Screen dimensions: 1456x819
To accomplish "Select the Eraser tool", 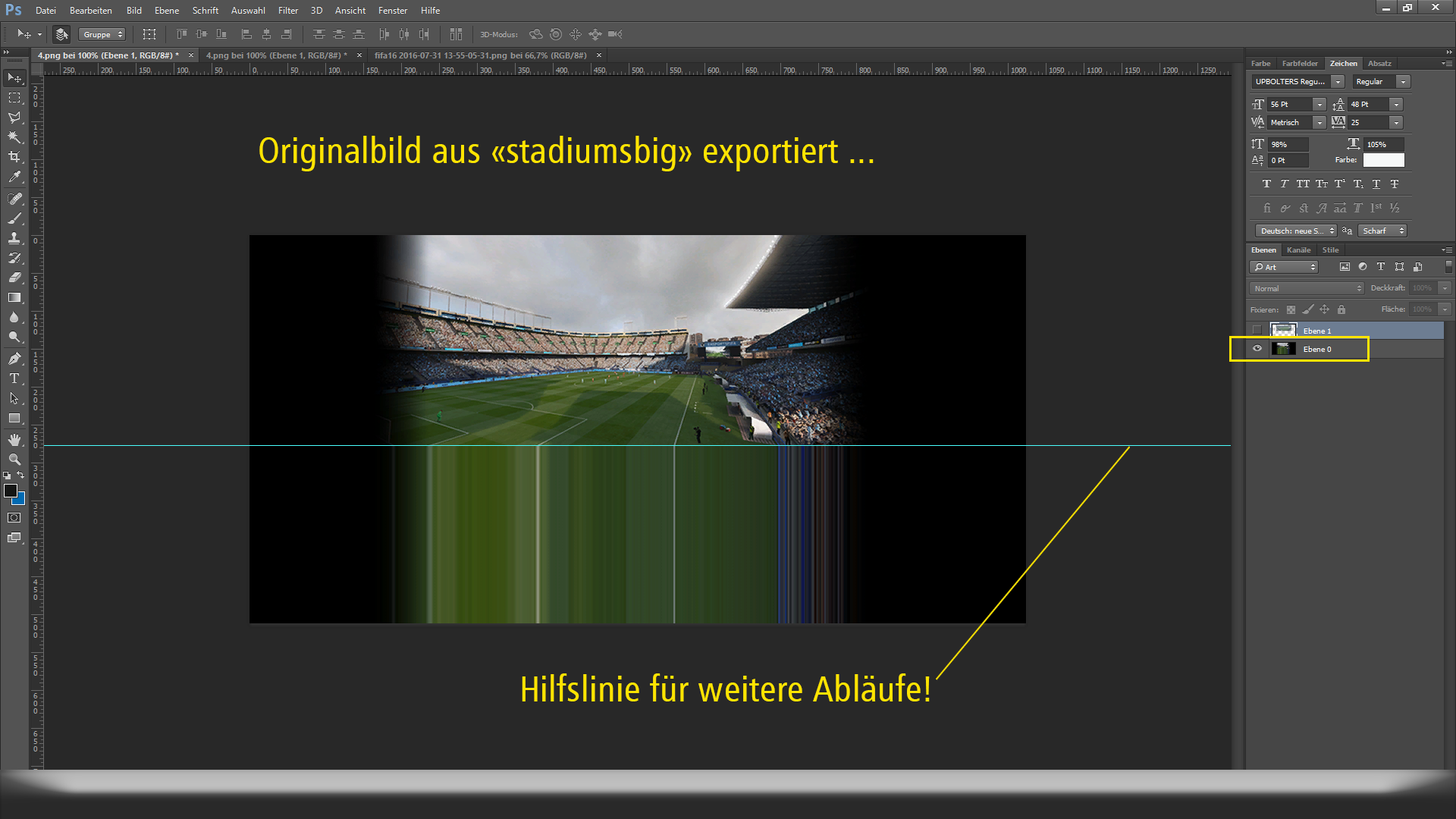I will [14, 278].
